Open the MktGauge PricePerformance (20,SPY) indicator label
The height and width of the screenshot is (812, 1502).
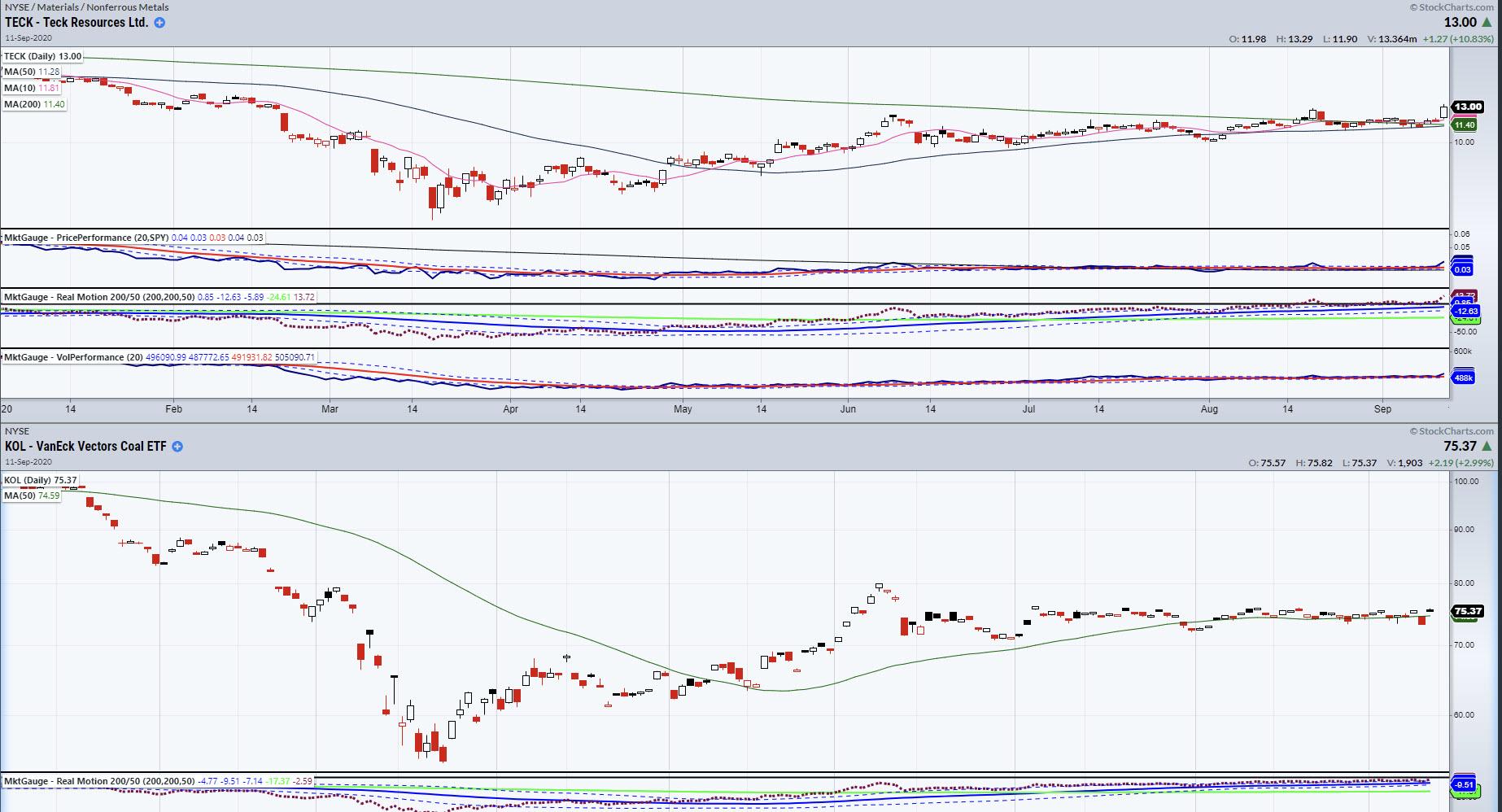(x=86, y=238)
